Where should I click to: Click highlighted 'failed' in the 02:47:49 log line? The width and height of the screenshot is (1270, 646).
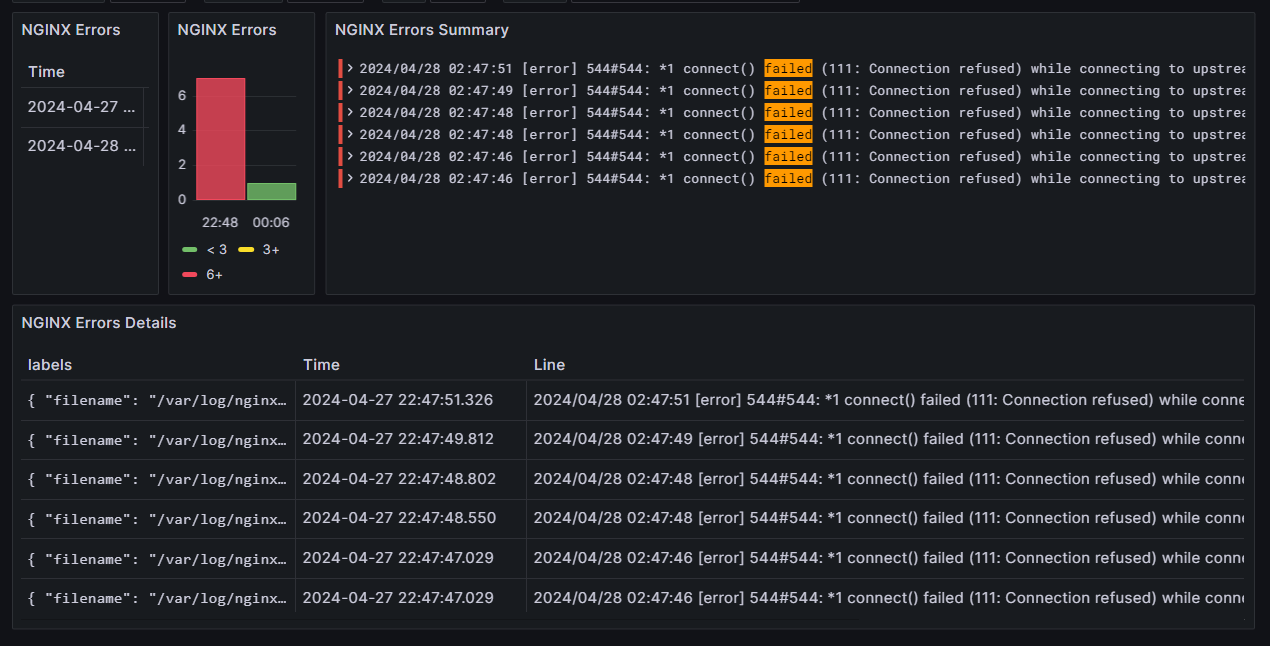[788, 90]
